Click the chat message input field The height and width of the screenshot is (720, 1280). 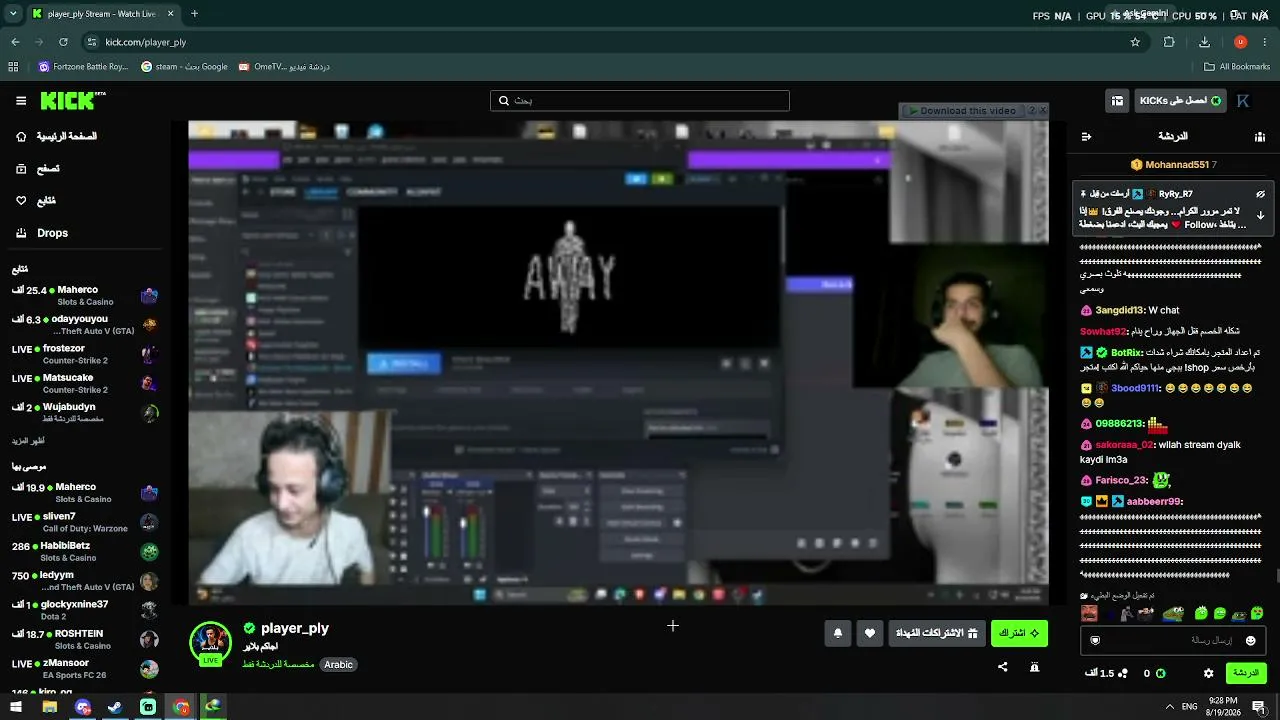1173,640
